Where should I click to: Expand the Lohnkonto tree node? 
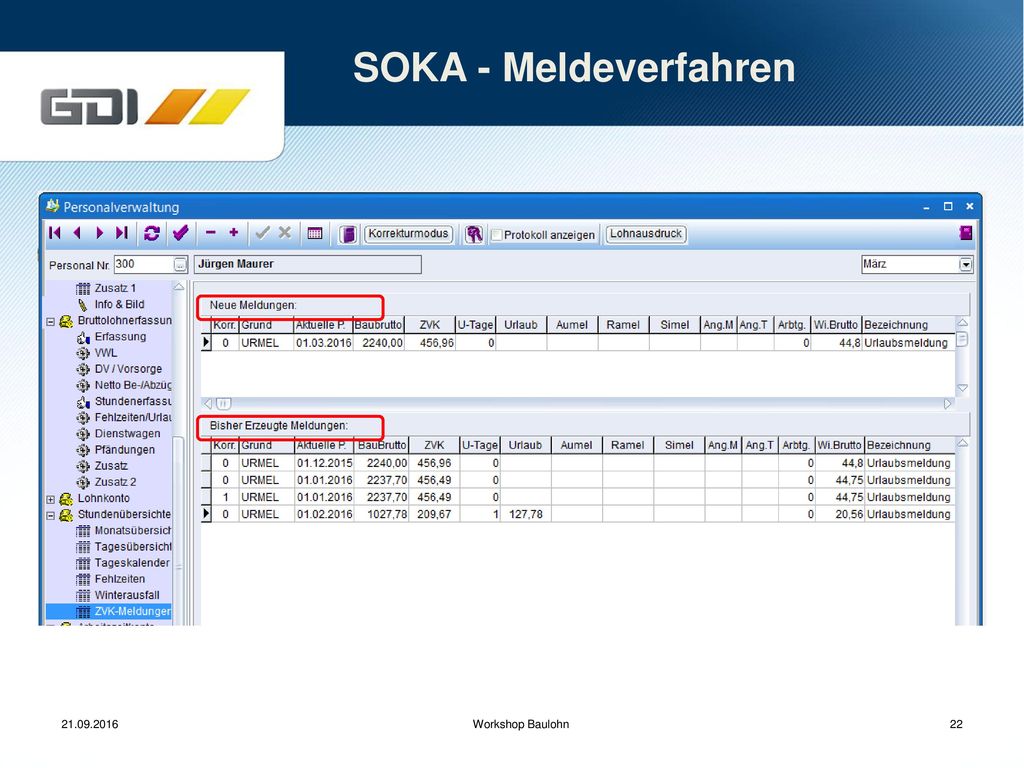click(x=50, y=499)
